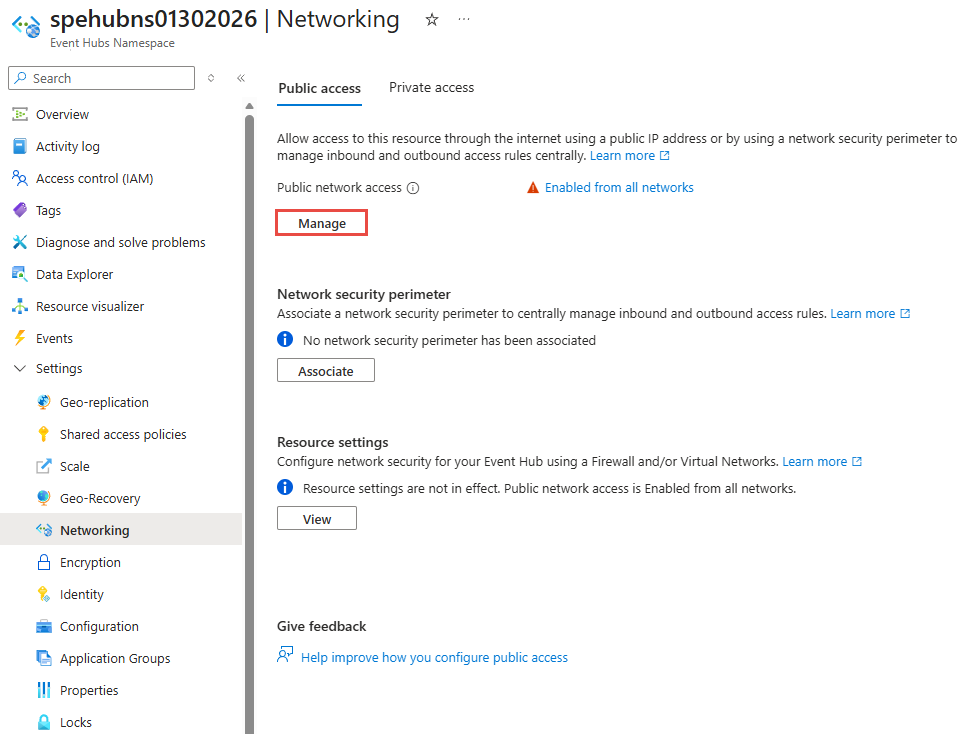Screen dimensions: 964x734
Task: Click the Manage button under Public network access
Action: (321, 222)
